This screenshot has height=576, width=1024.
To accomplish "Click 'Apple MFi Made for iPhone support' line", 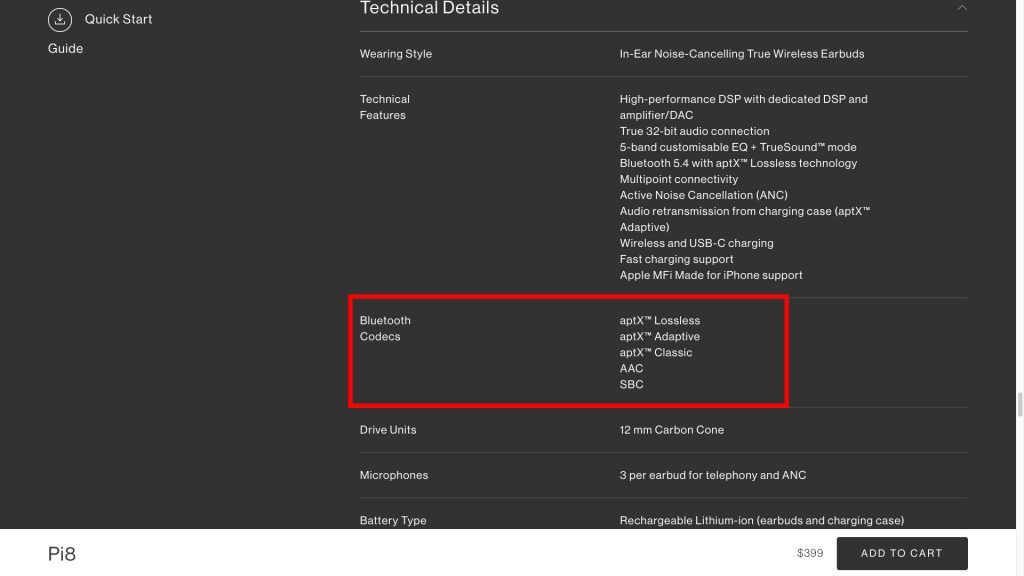I will (x=711, y=275).
